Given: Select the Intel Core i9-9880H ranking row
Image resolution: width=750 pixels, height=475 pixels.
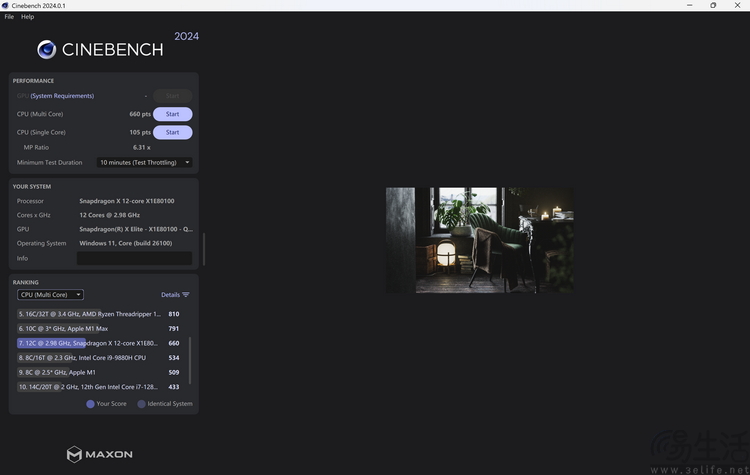Looking at the screenshot, I should click(x=99, y=358).
